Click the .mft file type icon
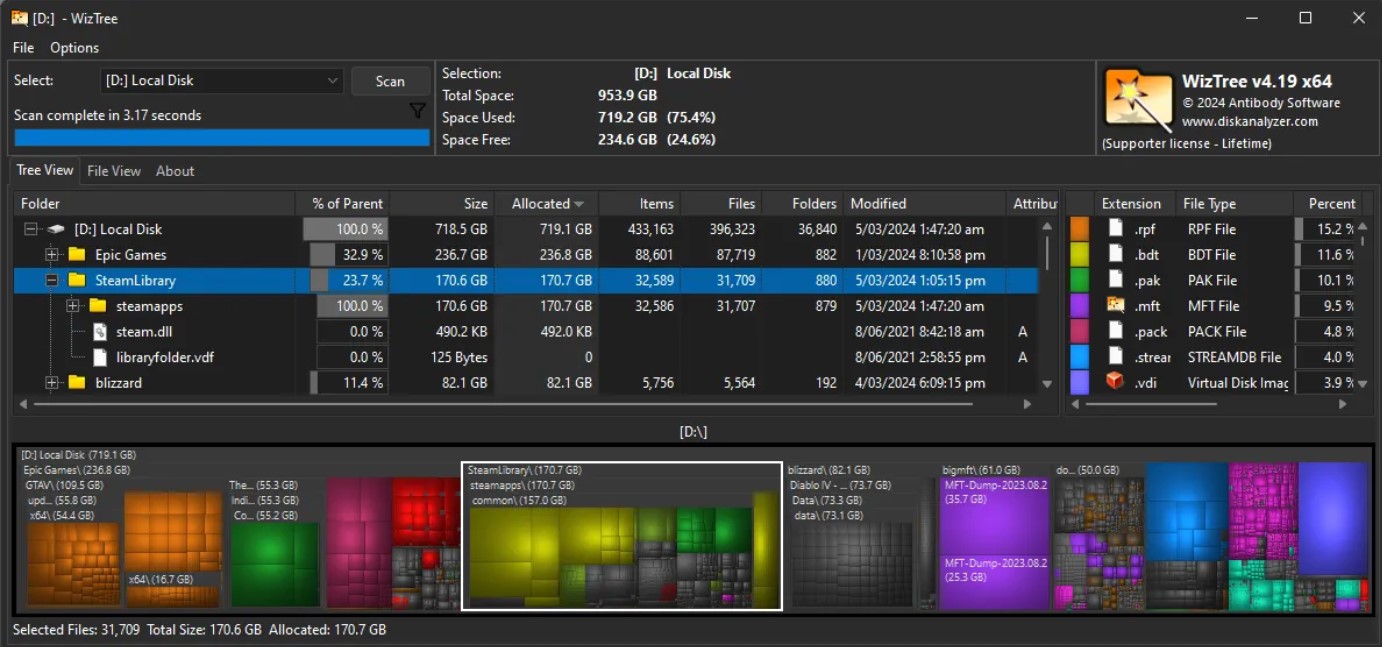This screenshot has height=647, width=1382. pos(1115,306)
